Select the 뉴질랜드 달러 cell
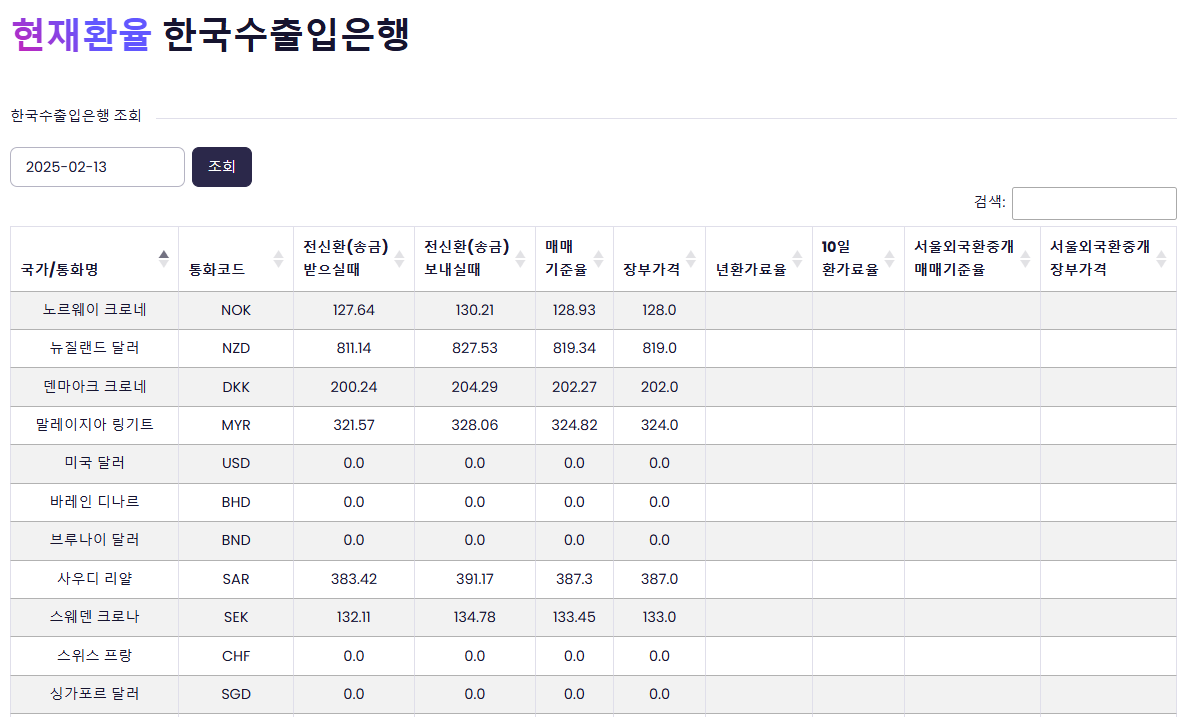The width and height of the screenshot is (1181, 717). (x=94, y=348)
